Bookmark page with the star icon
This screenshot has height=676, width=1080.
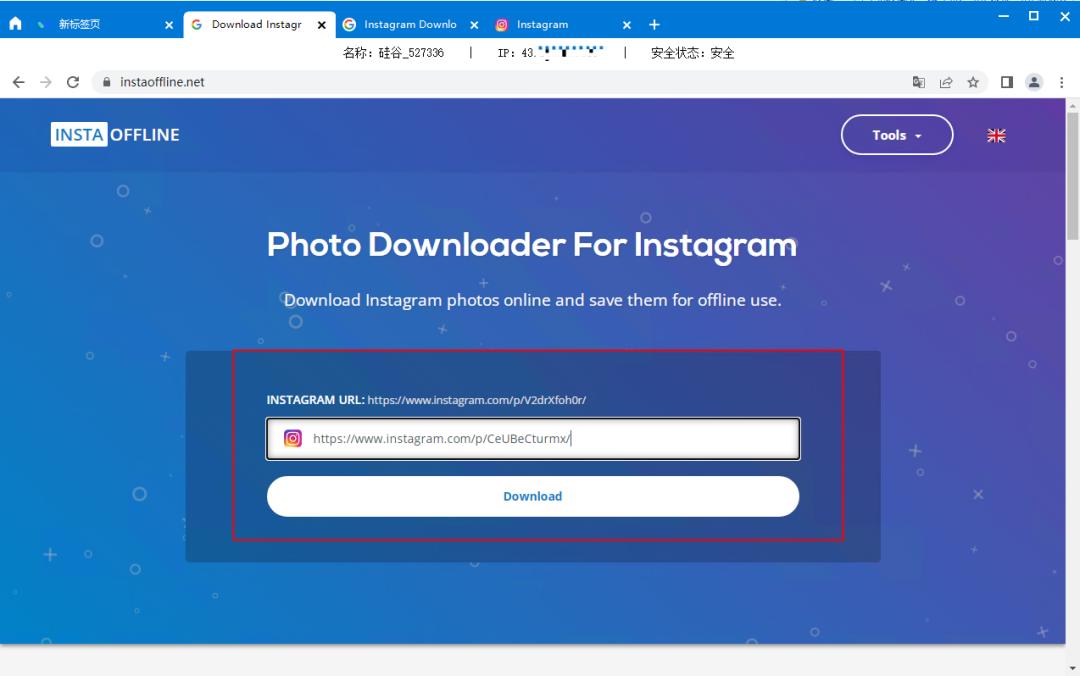[x=972, y=82]
